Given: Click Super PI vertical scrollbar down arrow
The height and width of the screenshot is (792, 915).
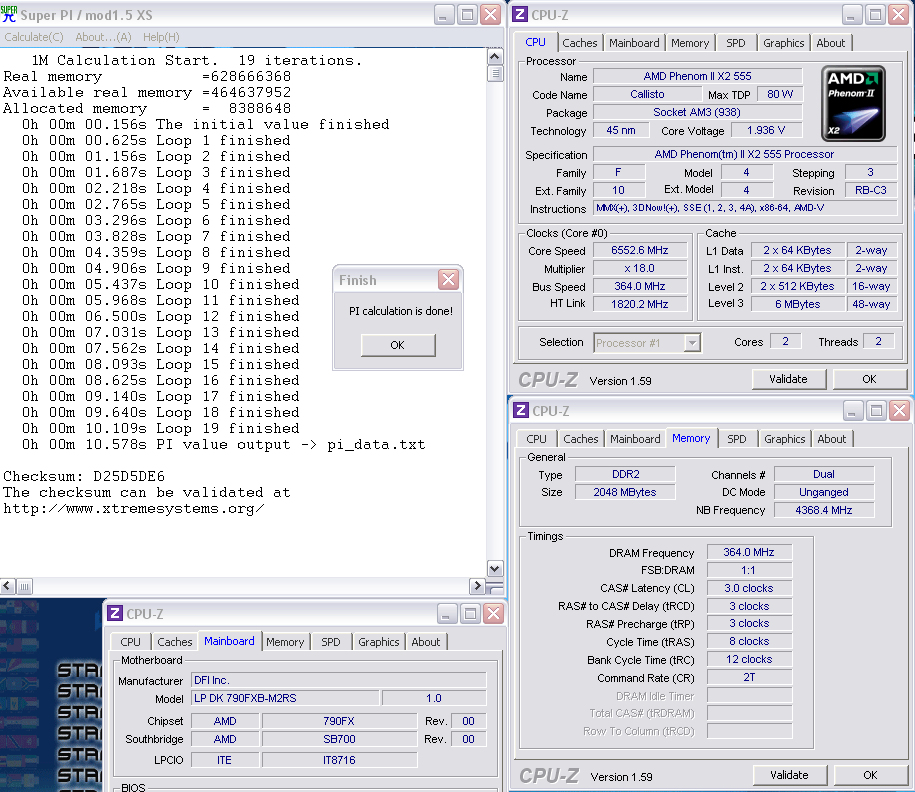Looking at the screenshot, I should pyautogui.click(x=494, y=568).
